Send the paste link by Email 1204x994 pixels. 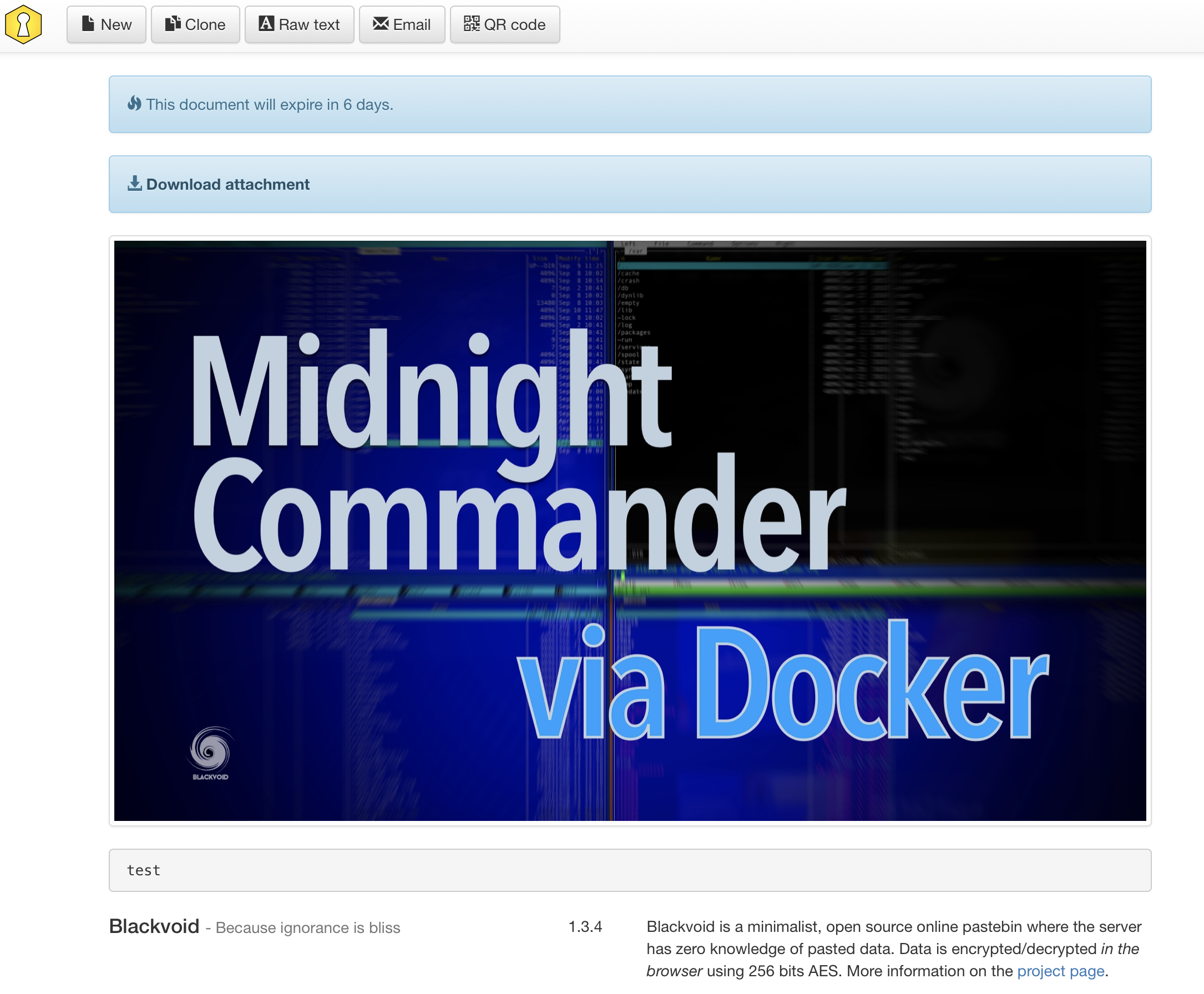[402, 24]
